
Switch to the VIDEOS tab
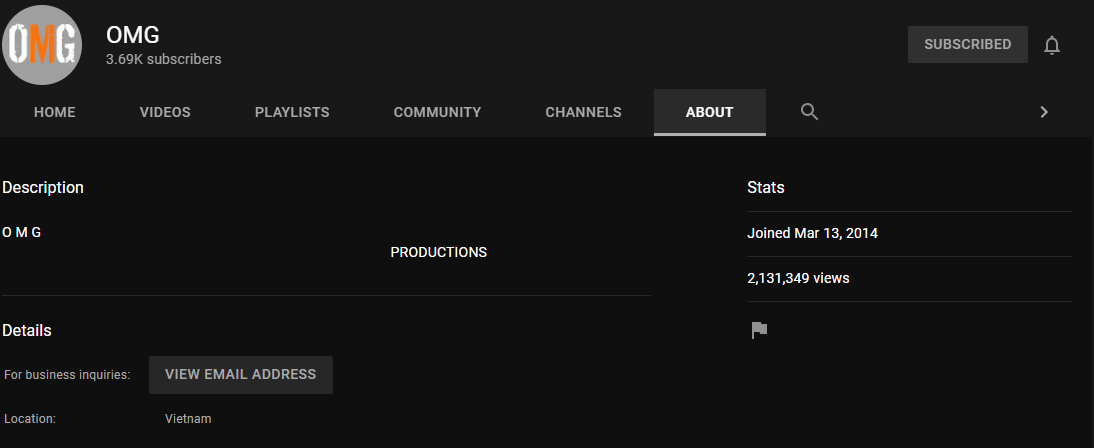click(165, 112)
